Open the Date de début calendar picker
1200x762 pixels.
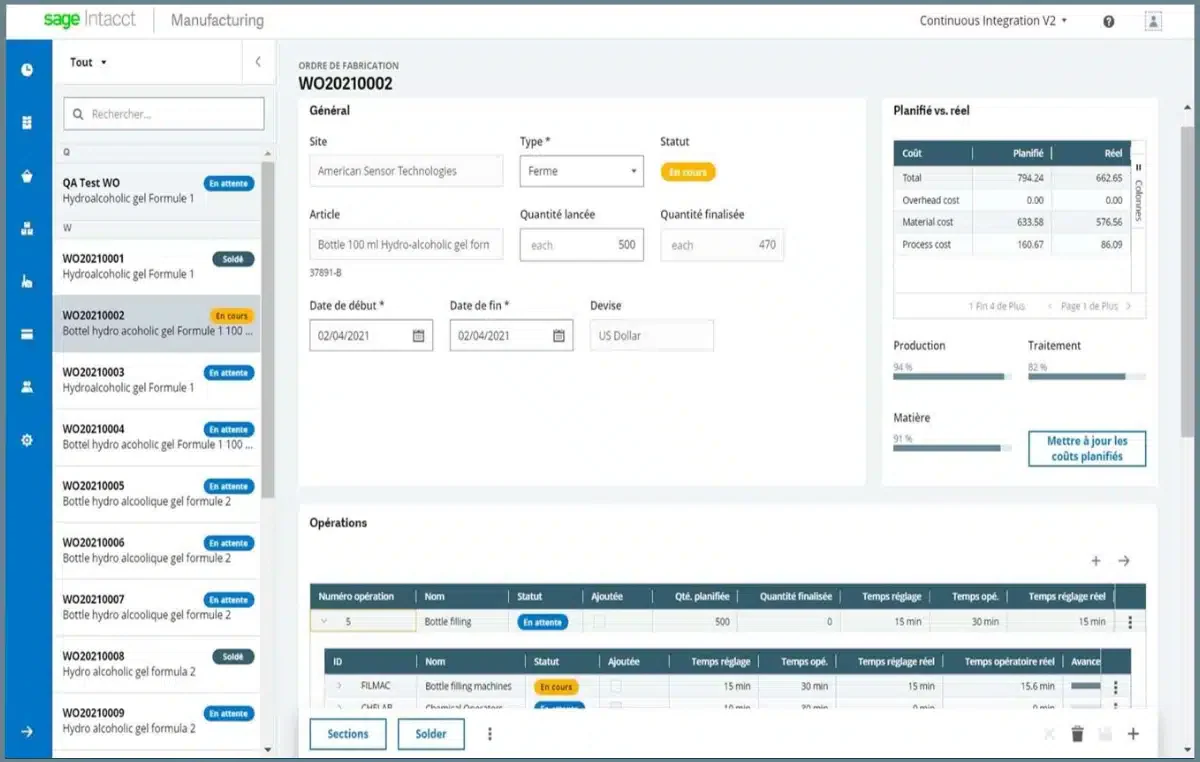tap(419, 336)
